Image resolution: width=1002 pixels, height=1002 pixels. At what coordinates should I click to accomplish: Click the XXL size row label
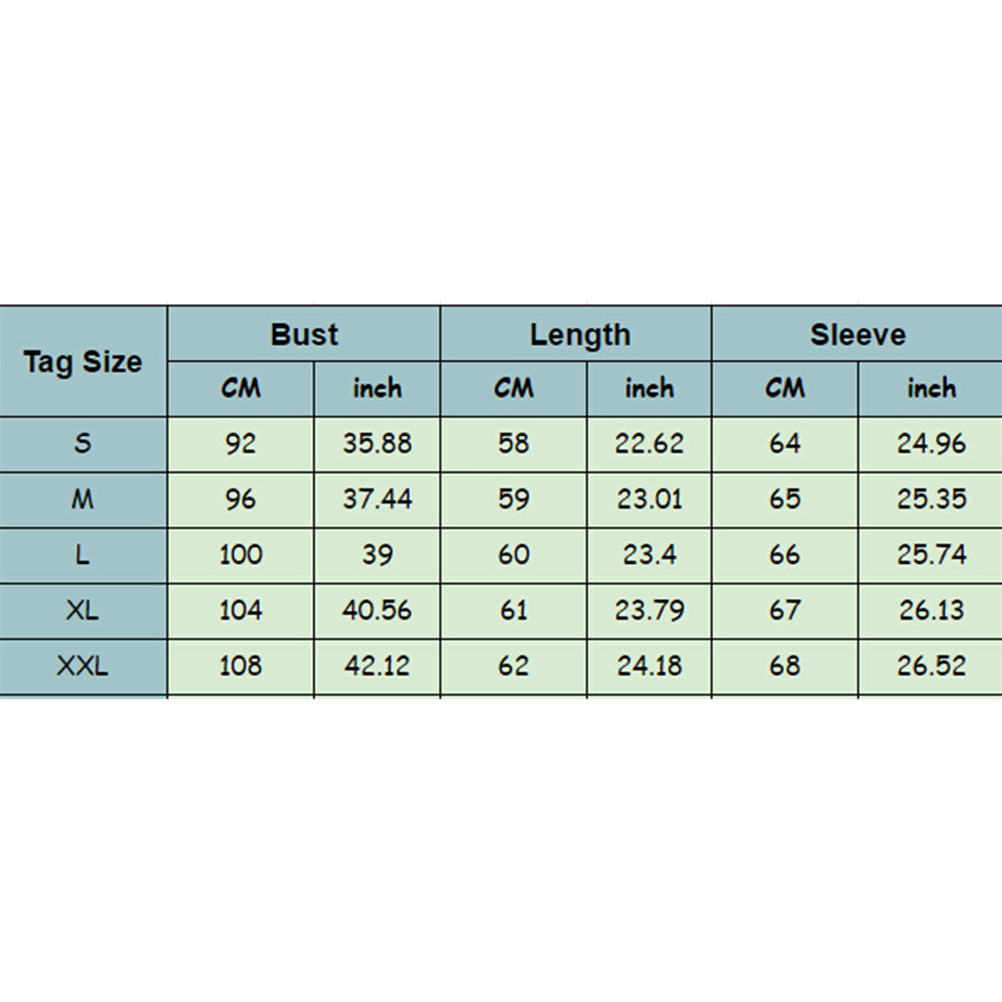point(83,665)
